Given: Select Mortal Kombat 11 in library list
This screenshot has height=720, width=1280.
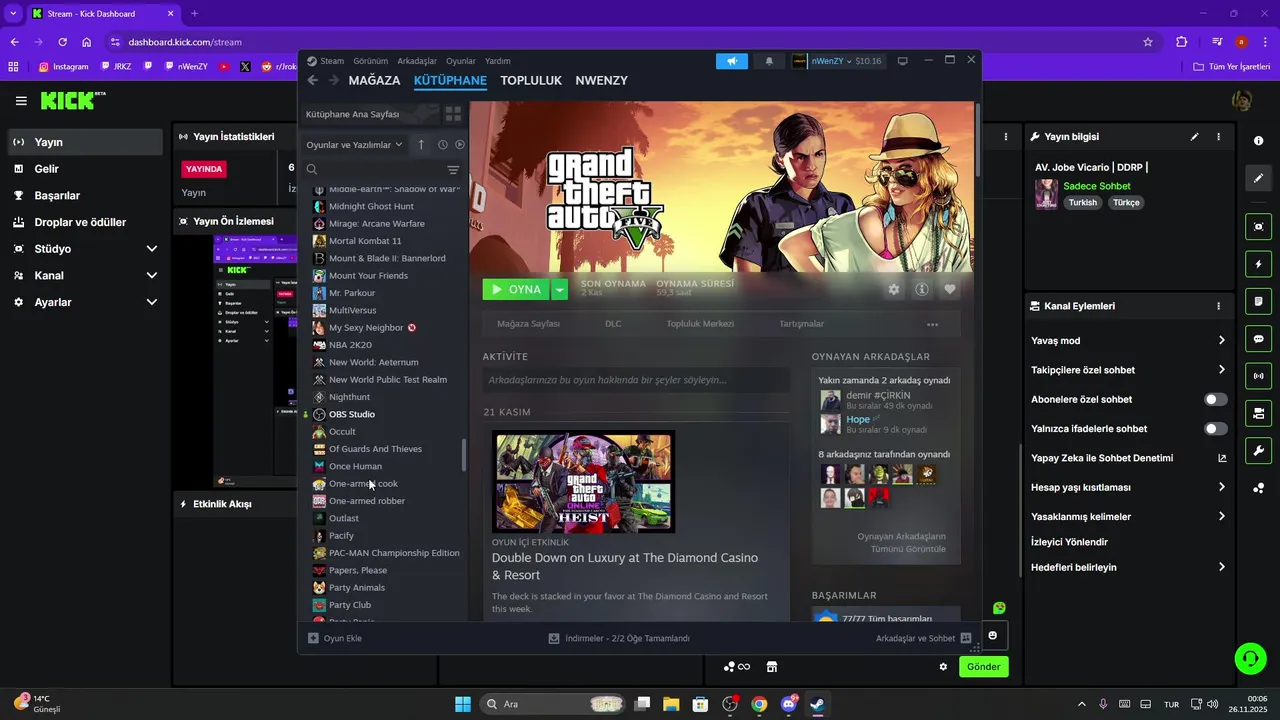Looking at the screenshot, I should (365, 241).
